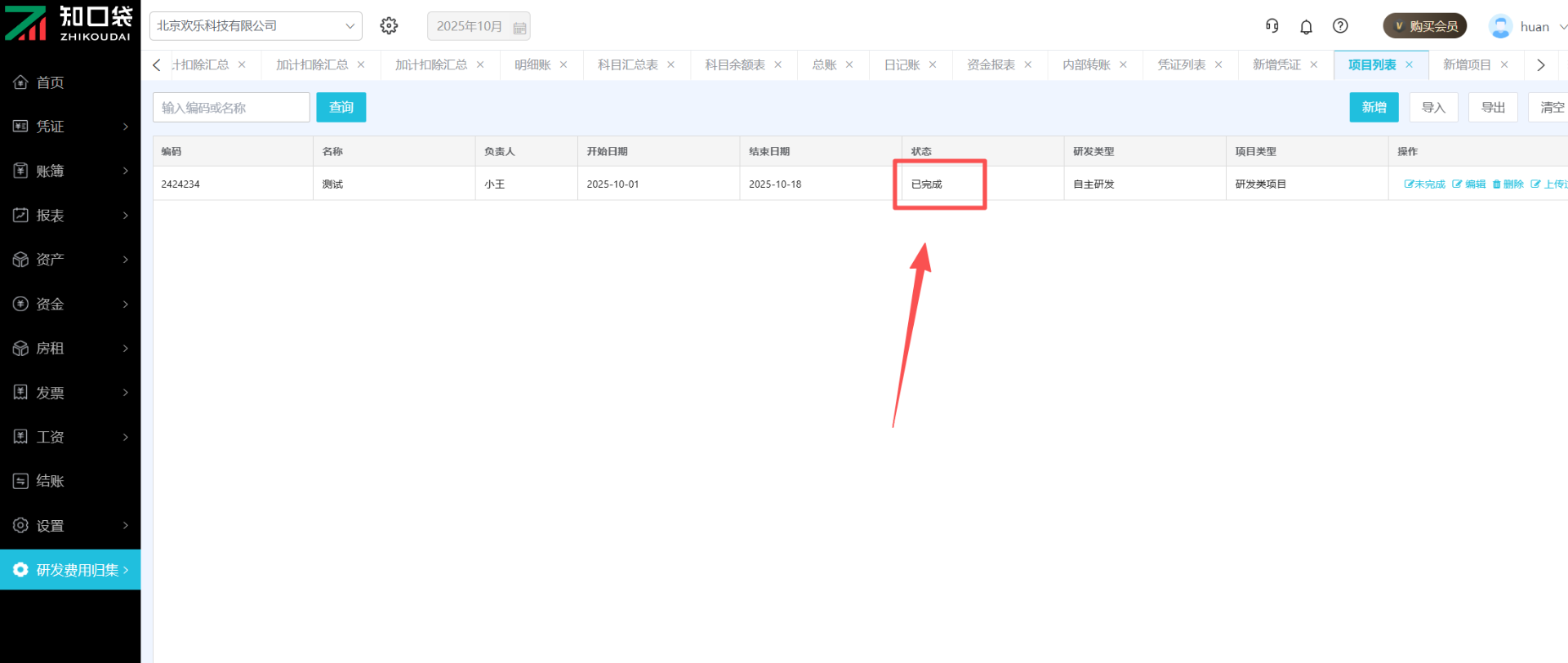The height and width of the screenshot is (663, 1568).
Task: Expand the 报表 sidebar menu
Action: (x=70, y=216)
